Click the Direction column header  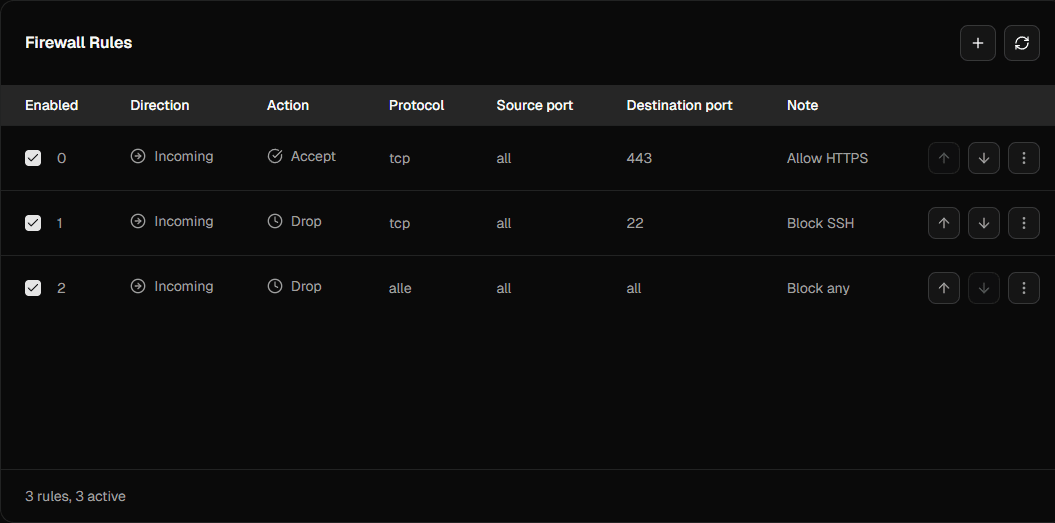click(159, 105)
